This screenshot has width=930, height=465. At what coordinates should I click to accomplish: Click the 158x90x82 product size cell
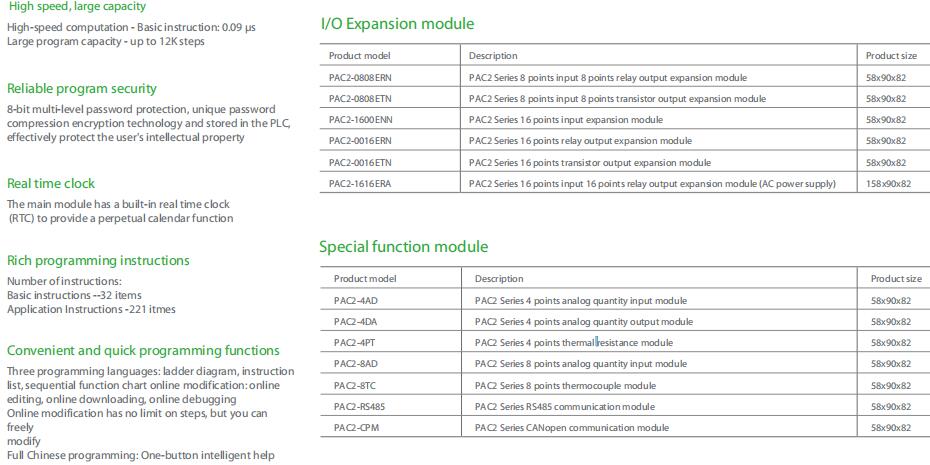(888, 184)
